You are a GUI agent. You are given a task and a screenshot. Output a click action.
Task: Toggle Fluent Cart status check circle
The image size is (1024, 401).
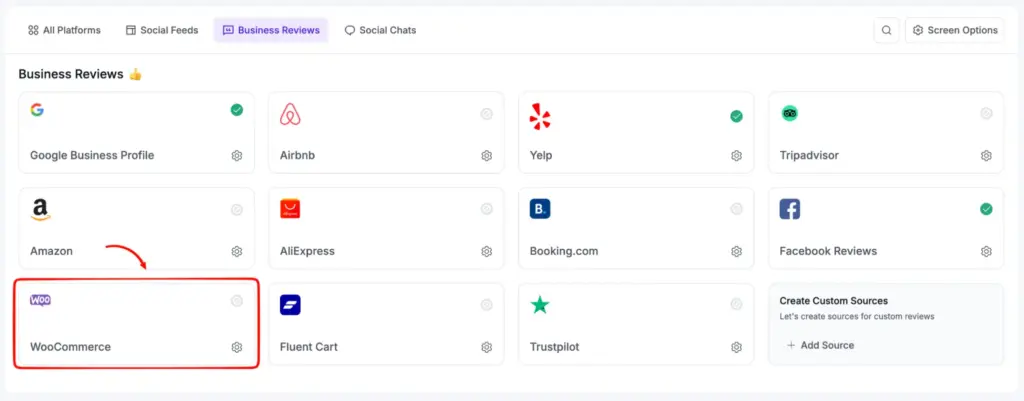pyautogui.click(x=487, y=305)
